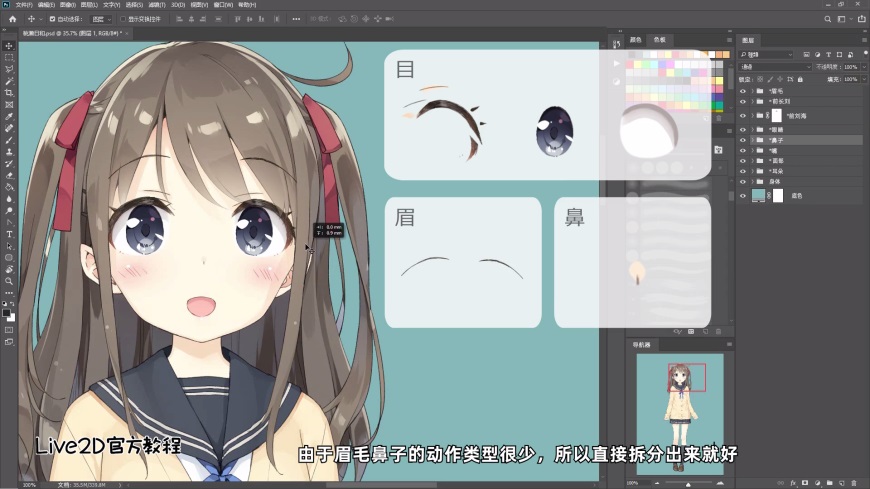Image resolution: width=870 pixels, height=489 pixels.
Task: Select the Type tool
Action: tap(9, 234)
